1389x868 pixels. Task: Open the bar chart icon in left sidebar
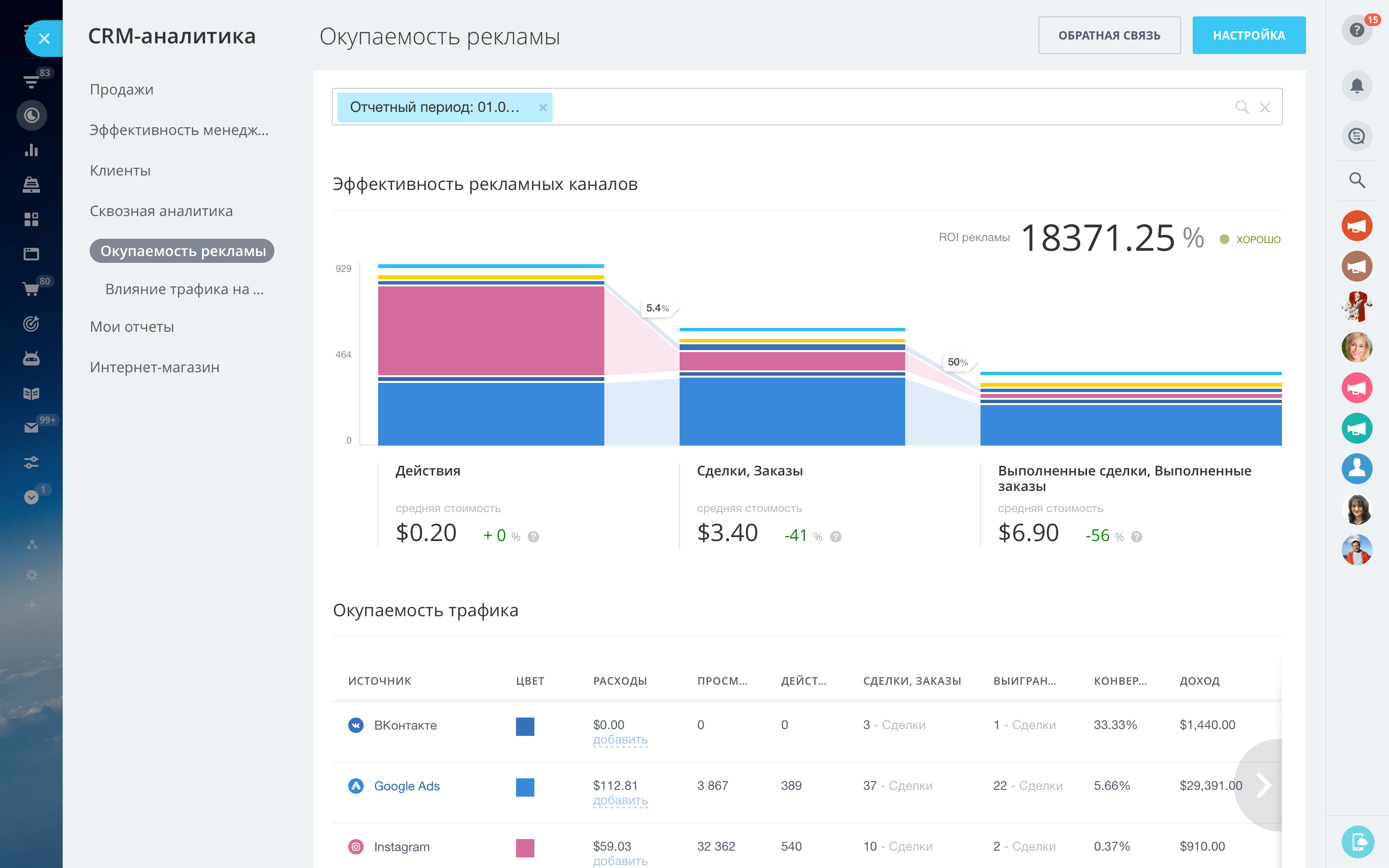point(31,150)
